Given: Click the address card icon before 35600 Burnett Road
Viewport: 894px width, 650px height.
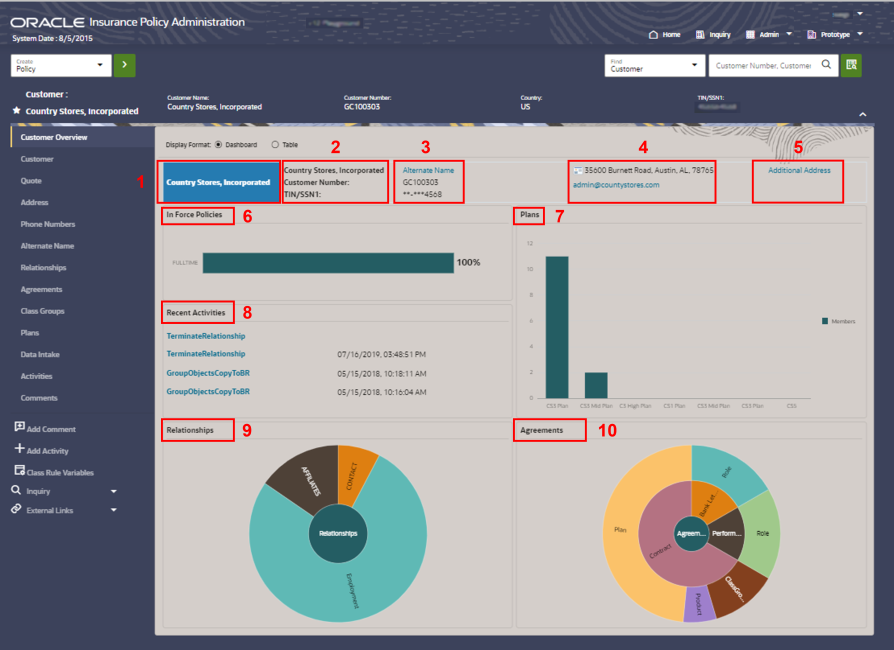Looking at the screenshot, I should (x=578, y=170).
